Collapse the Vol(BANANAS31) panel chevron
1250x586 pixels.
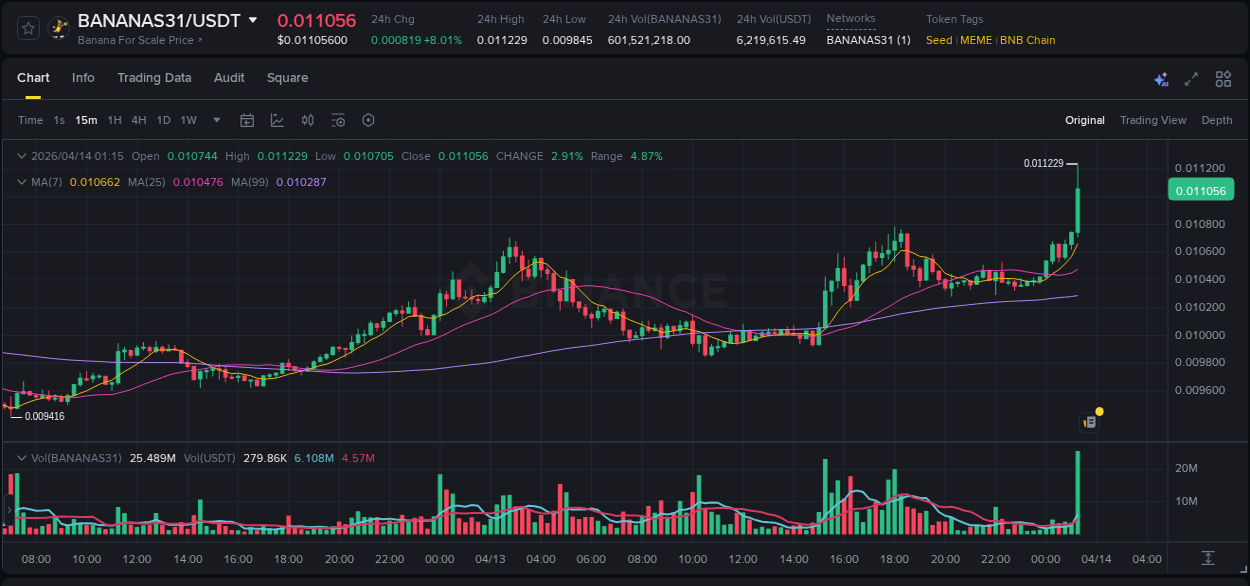(x=20, y=457)
